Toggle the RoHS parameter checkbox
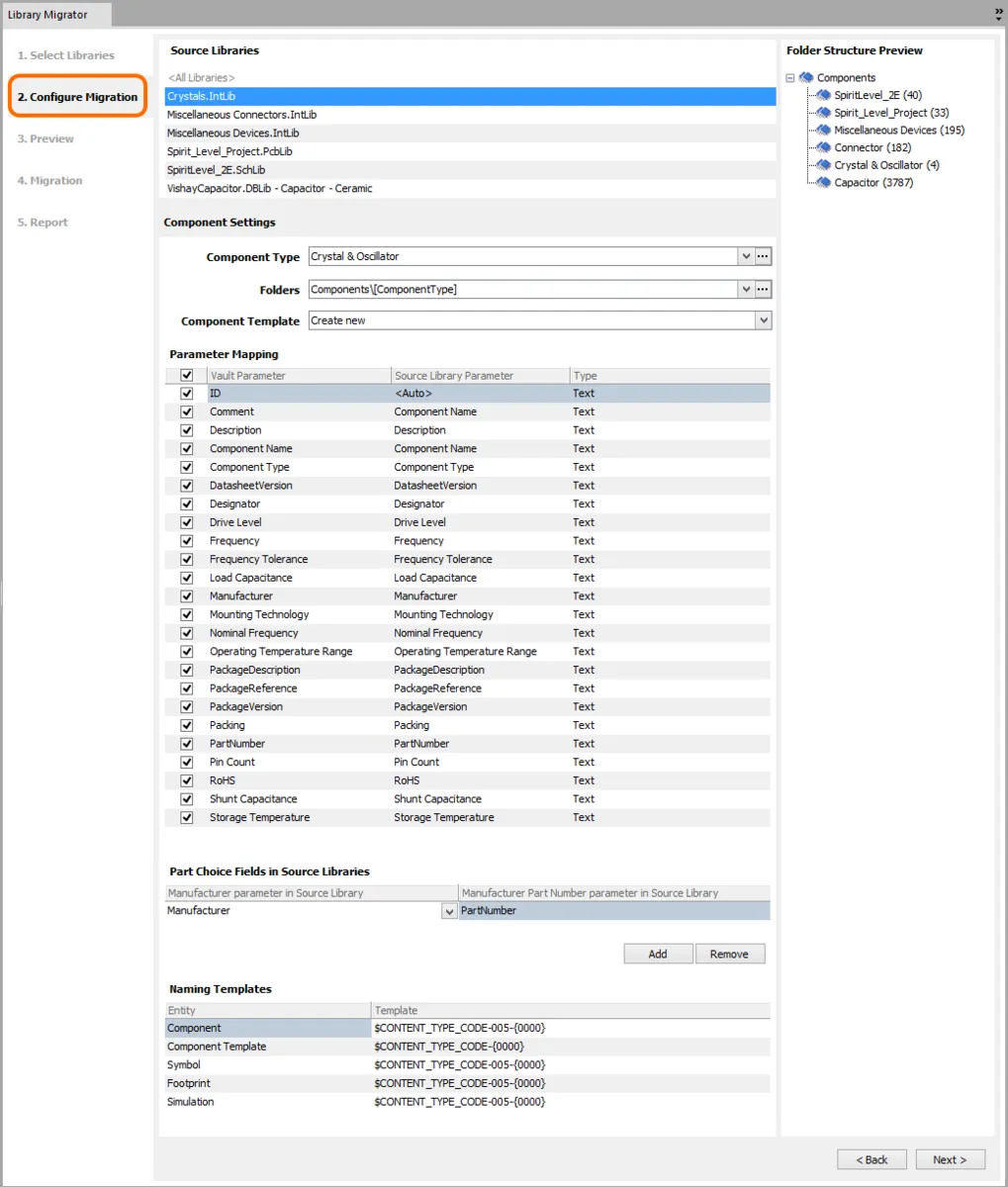 (186, 780)
